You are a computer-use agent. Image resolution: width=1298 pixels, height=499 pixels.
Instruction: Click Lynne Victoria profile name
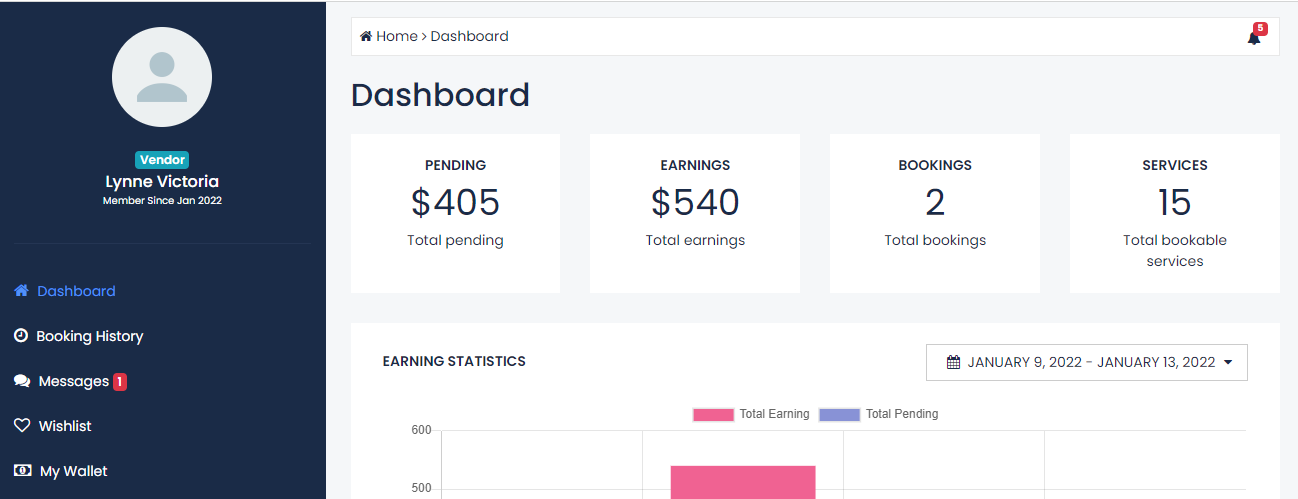[162, 182]
